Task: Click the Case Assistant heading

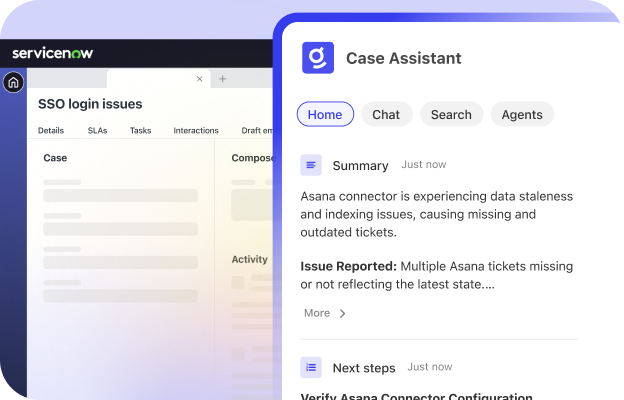Action: [x=404, y=58]
